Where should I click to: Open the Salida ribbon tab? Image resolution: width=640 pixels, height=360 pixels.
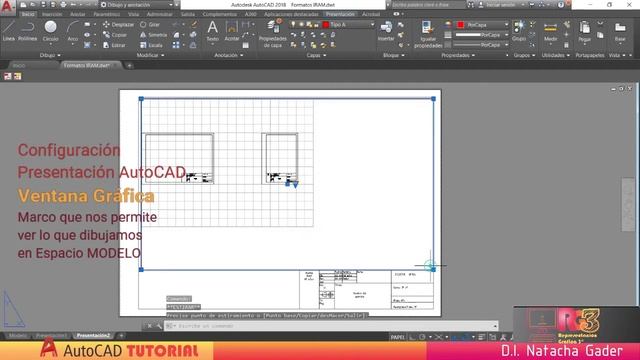coord(188,14)
